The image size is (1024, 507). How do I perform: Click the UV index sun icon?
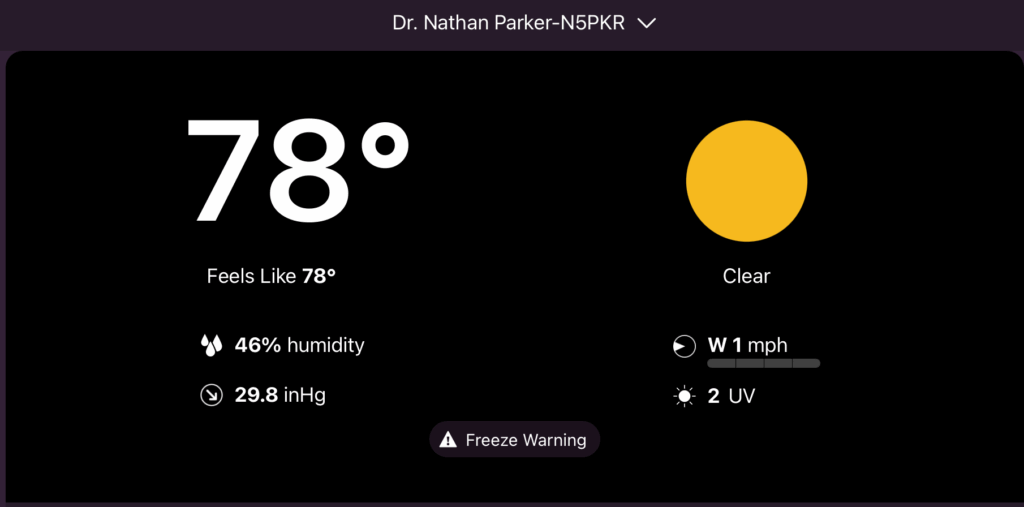[x=684, y=397]
